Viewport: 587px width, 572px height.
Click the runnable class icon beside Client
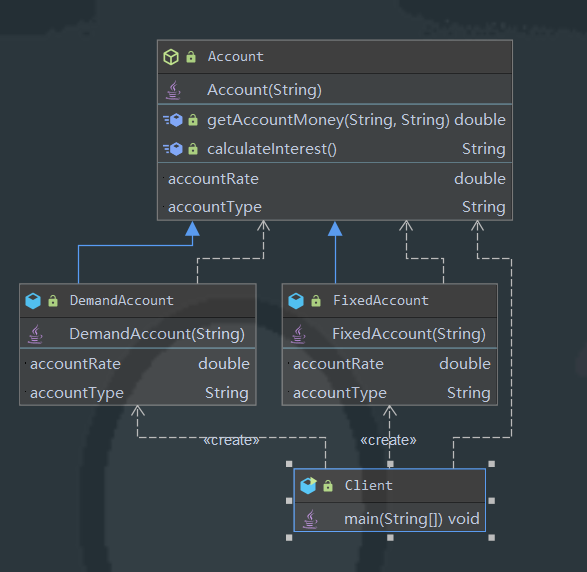tap(308, 486)
